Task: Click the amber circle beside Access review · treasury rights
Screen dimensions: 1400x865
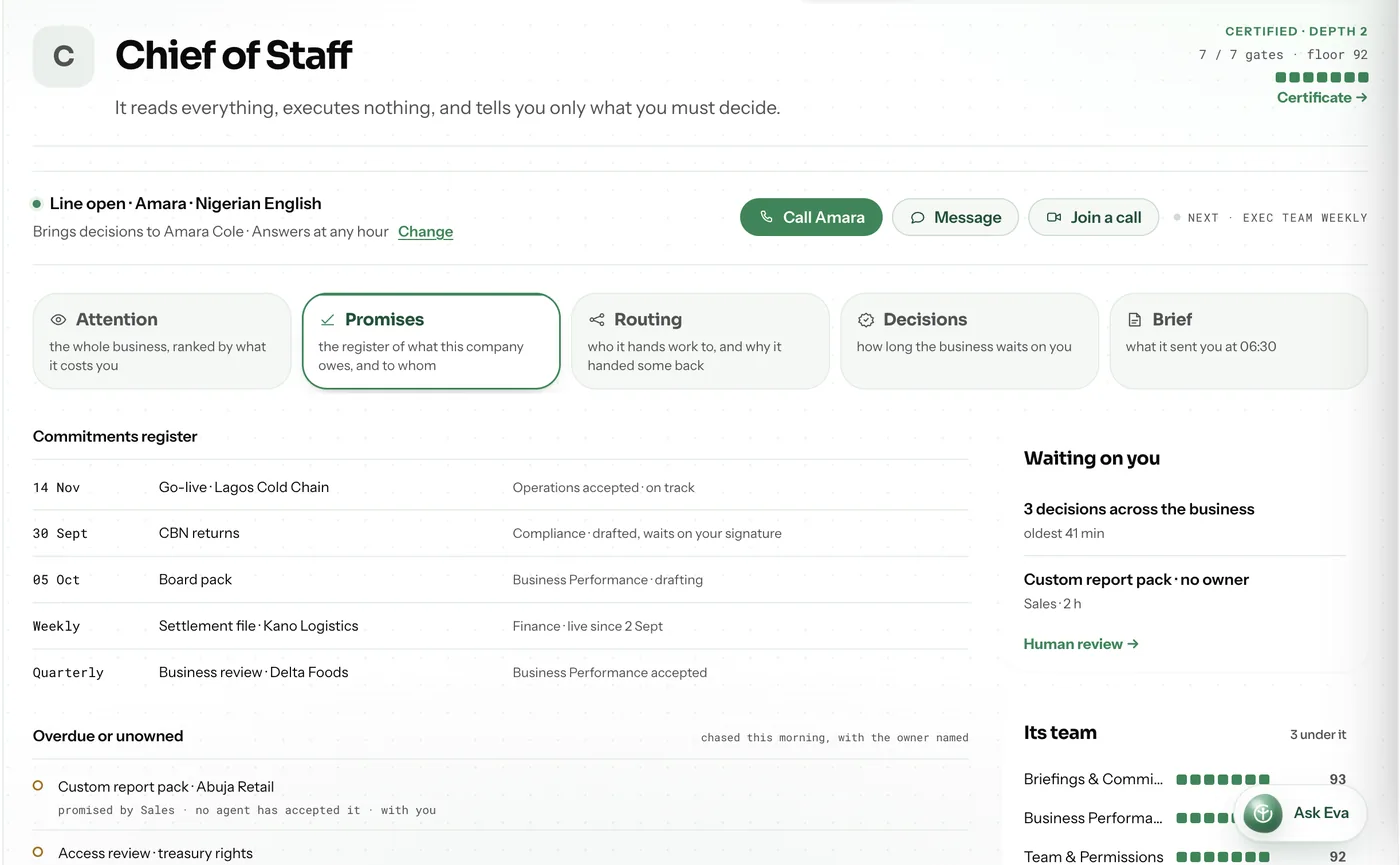Action: coord(38,852)
